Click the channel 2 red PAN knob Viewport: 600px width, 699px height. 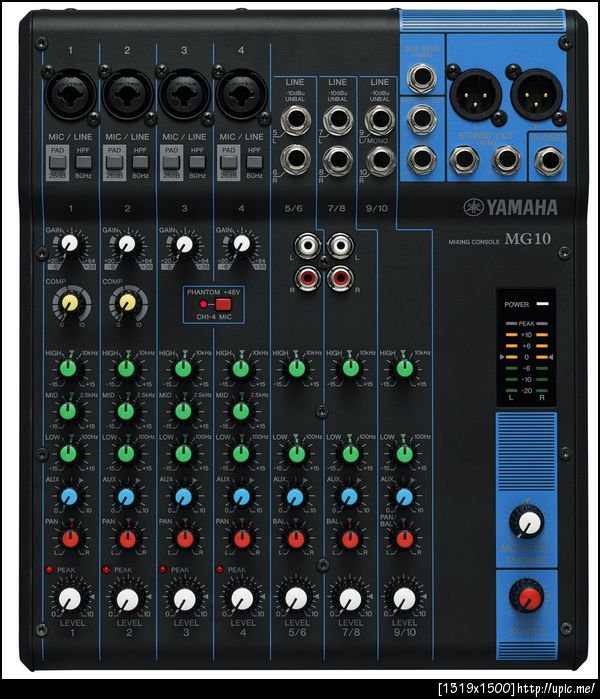click(127, 539)
